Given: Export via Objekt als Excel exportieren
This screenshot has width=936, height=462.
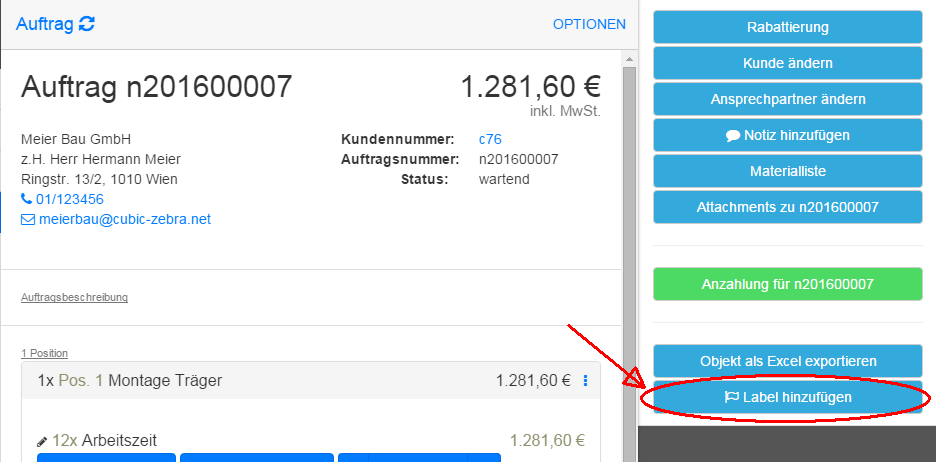Looking at the screenshot, I should 787,361.
